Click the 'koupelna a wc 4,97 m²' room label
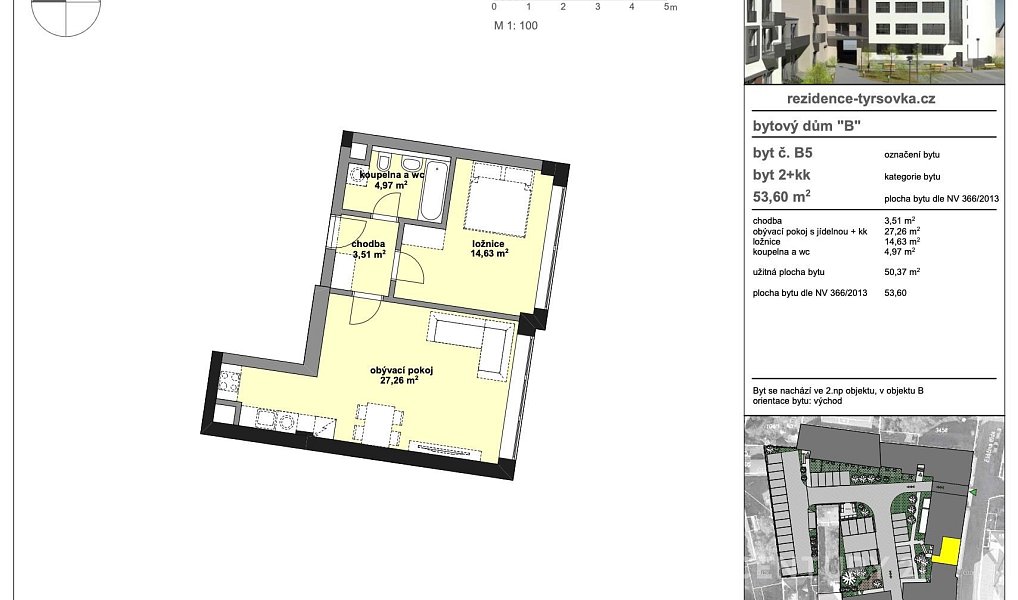The image size is (1018, 600). tap(391, 180)
